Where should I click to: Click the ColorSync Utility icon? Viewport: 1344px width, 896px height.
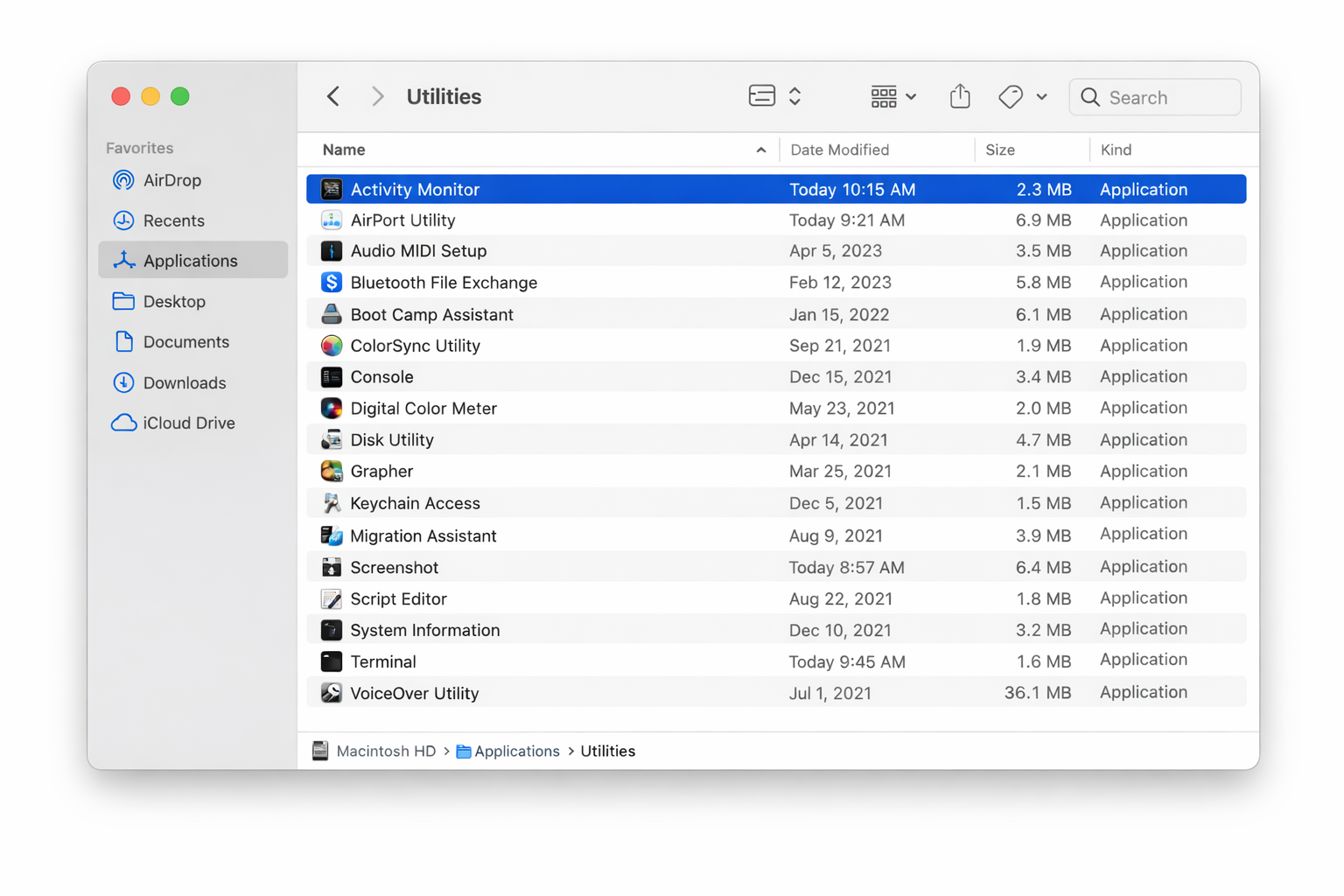click(x=331, y=346)
